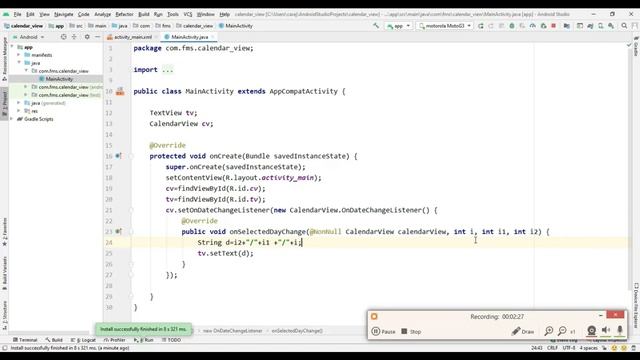640x360 pixels.
Task: Open the VCS menu
Action: click(188, 14)
